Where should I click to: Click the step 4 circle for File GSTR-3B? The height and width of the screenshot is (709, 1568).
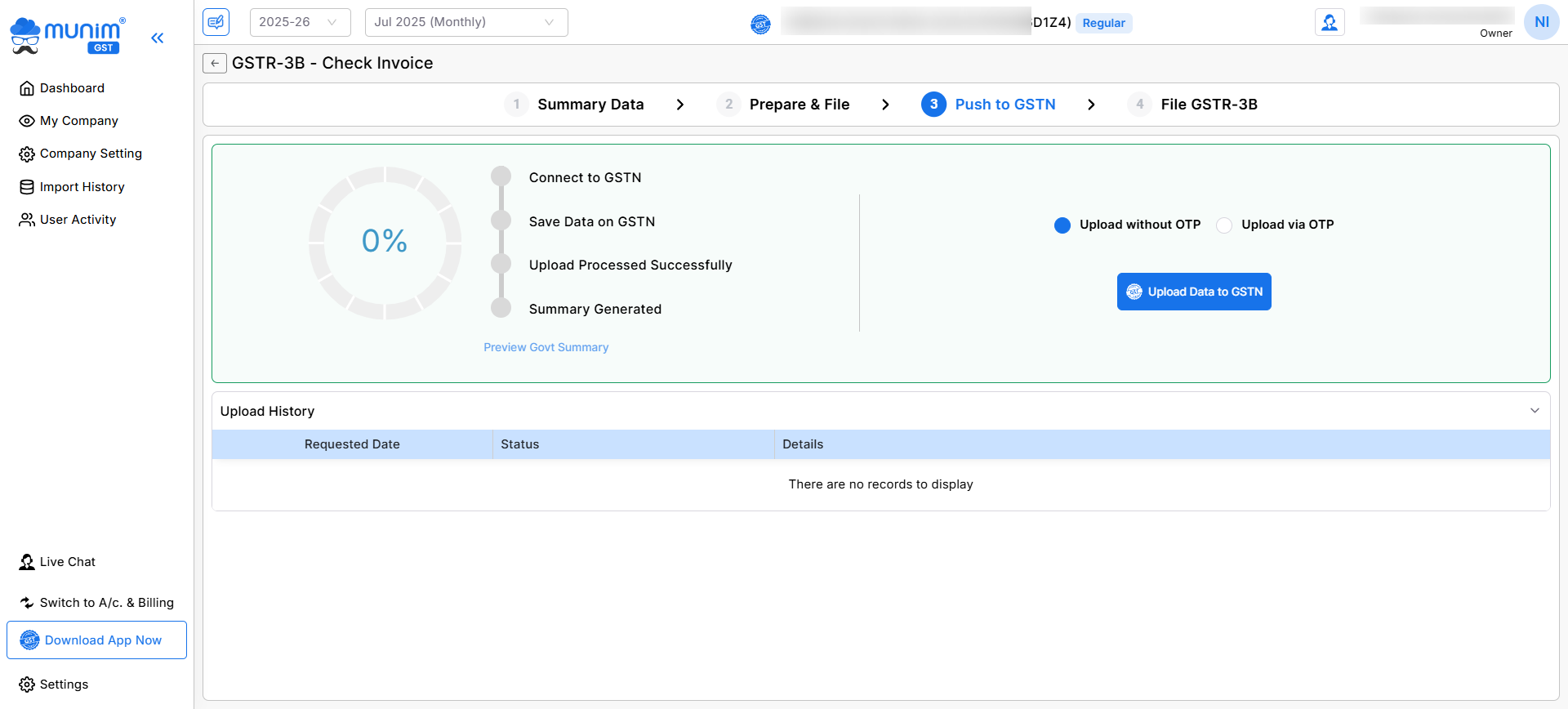[x=1139, y=105]
